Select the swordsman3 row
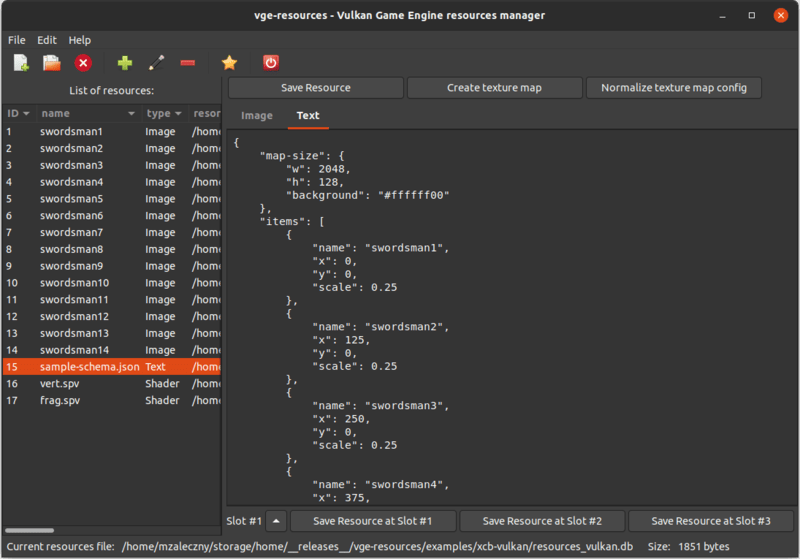 point(112,165)
